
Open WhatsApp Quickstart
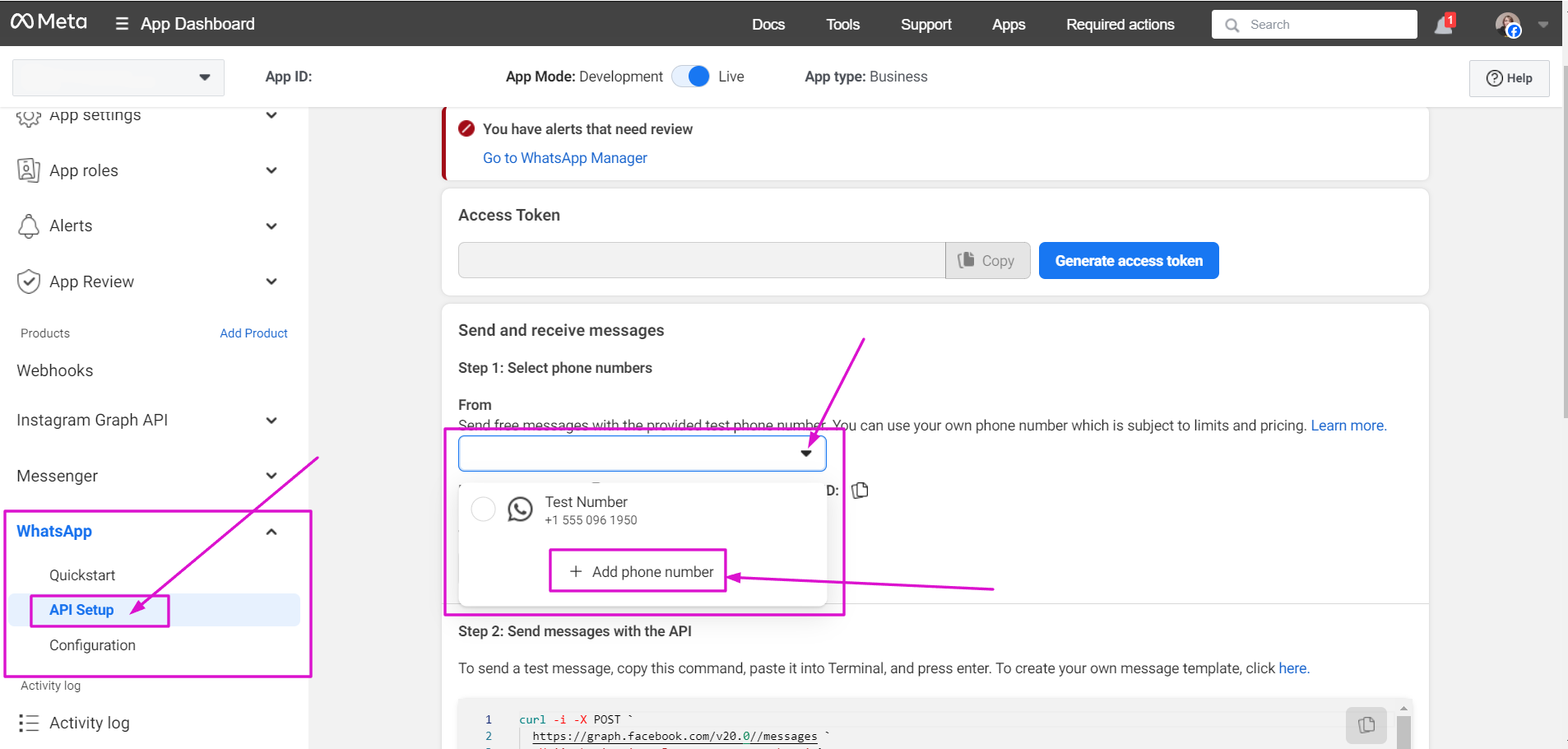click(x=82, y=575)
